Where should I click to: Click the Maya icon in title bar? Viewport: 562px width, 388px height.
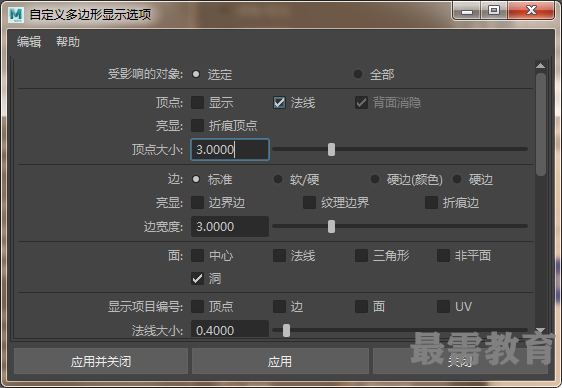pos(16,15)
